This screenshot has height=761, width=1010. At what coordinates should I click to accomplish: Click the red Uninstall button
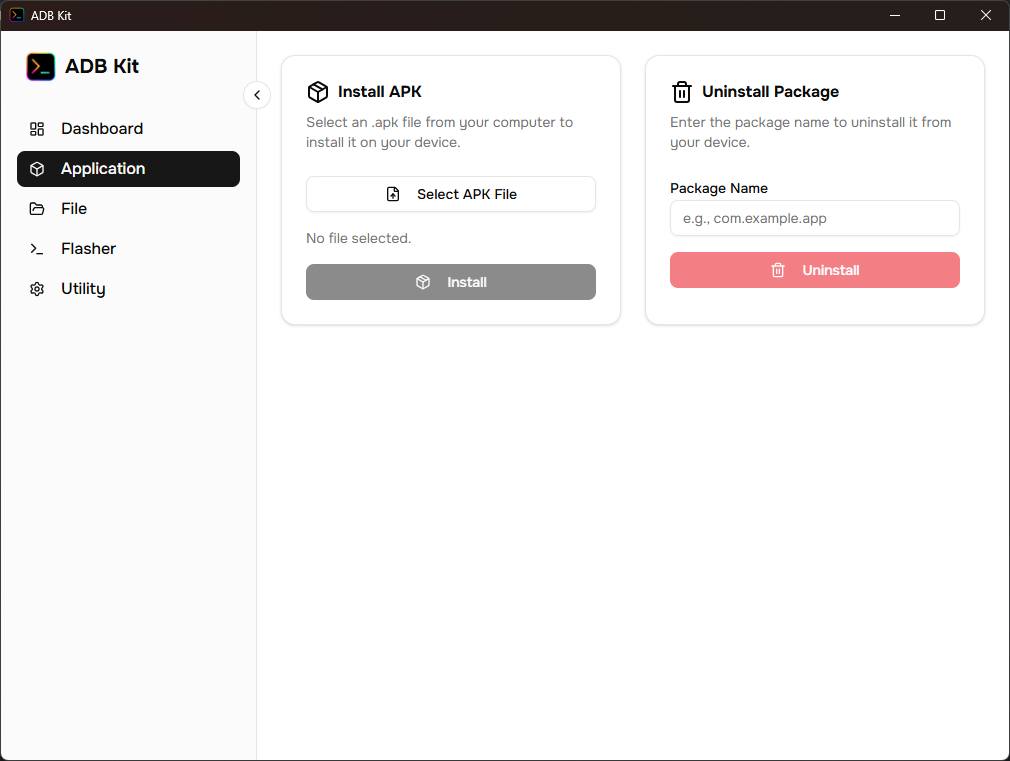coord(815,270)
